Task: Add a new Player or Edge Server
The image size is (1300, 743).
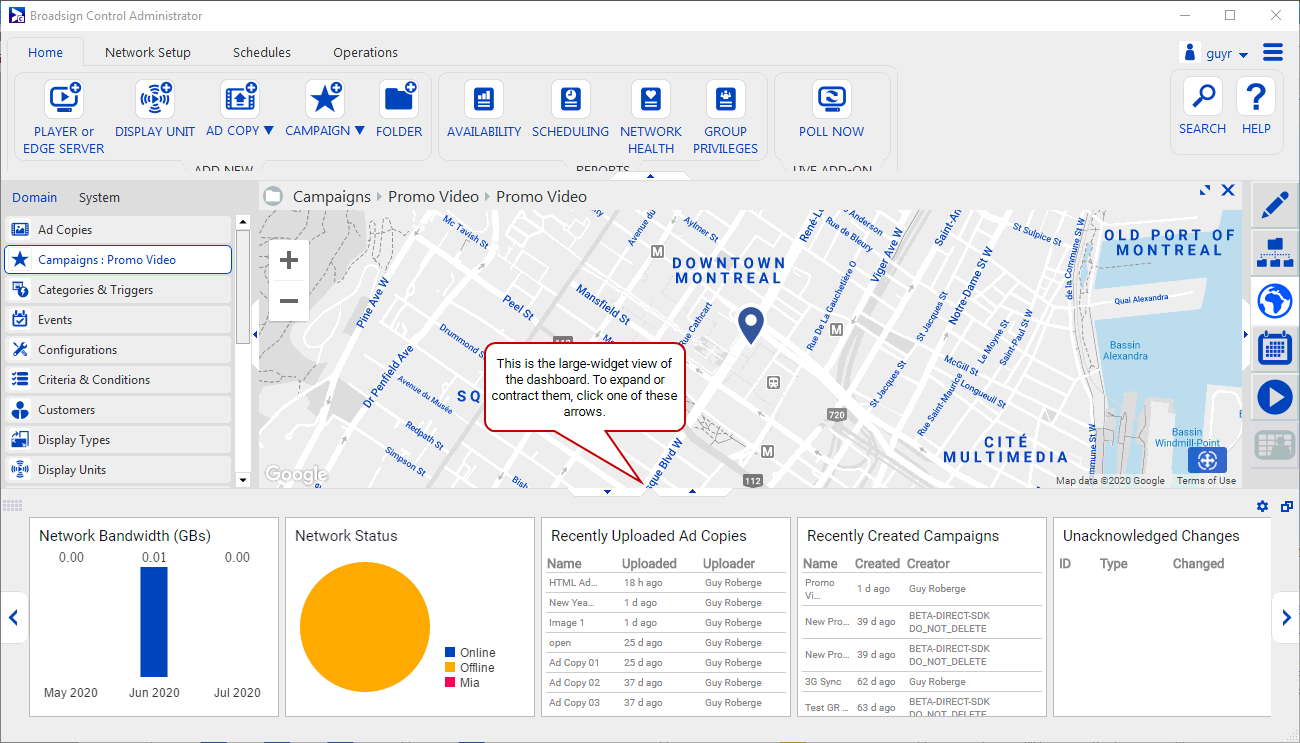Action: 64,118
